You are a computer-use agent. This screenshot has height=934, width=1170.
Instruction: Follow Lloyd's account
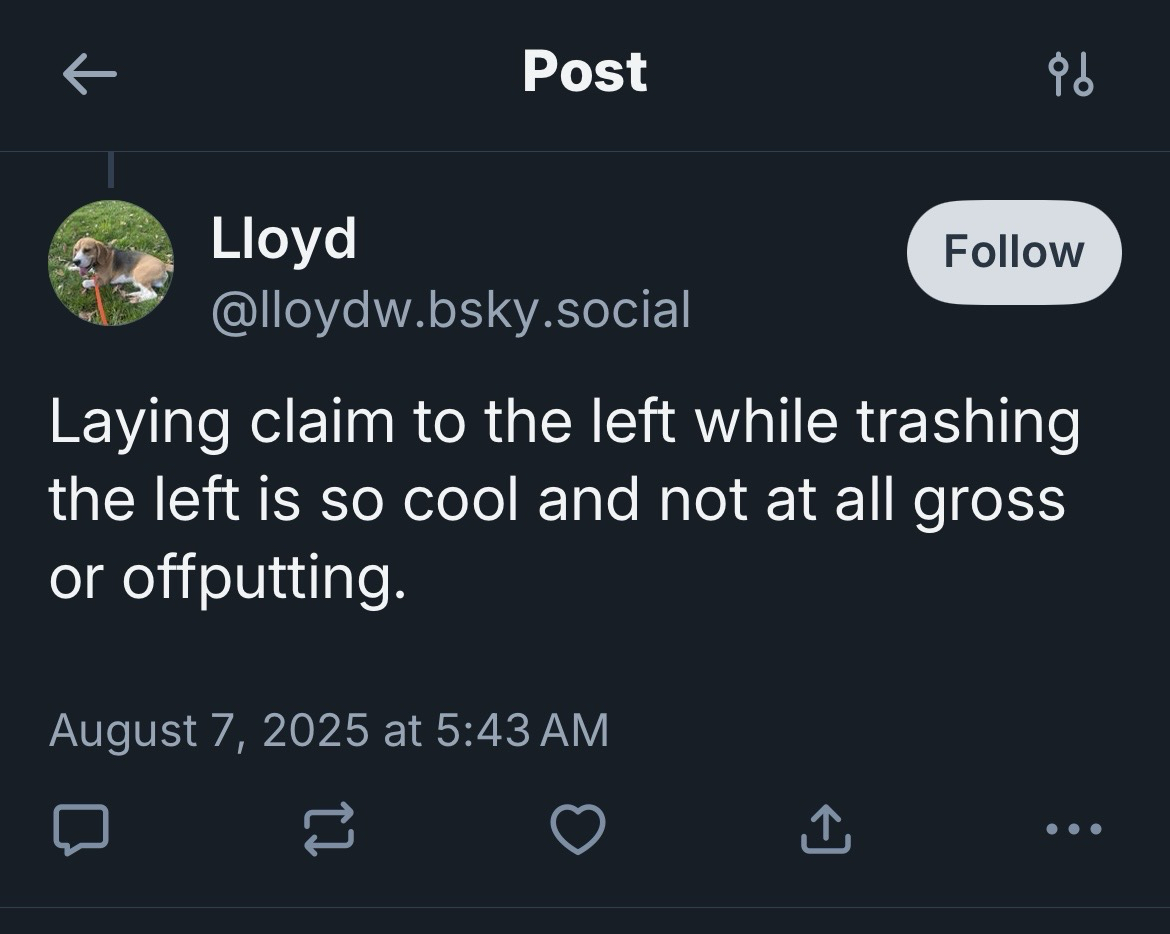1013,252
